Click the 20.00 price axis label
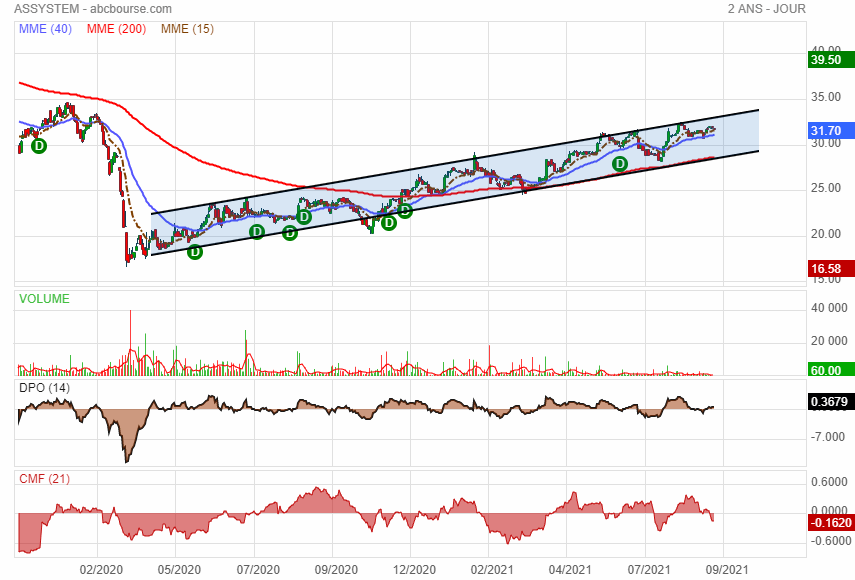The height and width of the screenshot is (580, 855). click(826, 234)
